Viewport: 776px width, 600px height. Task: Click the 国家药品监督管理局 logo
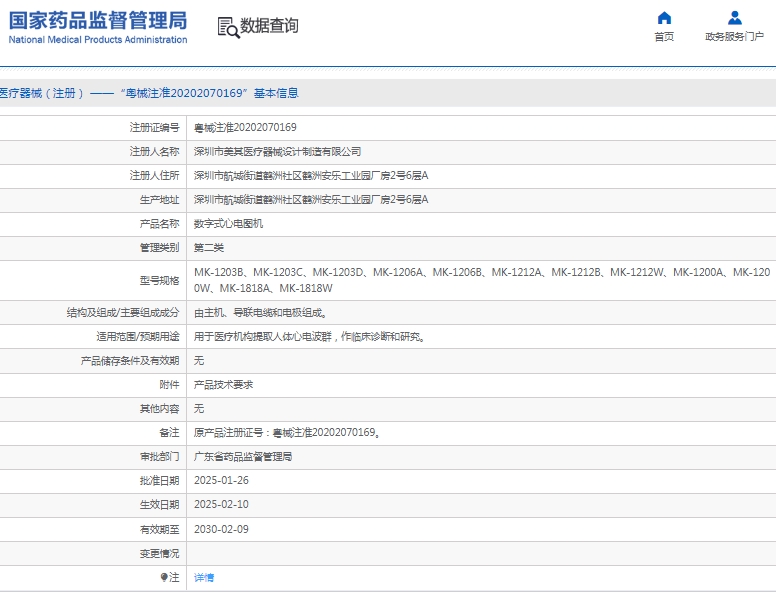[x=98, y=21]
